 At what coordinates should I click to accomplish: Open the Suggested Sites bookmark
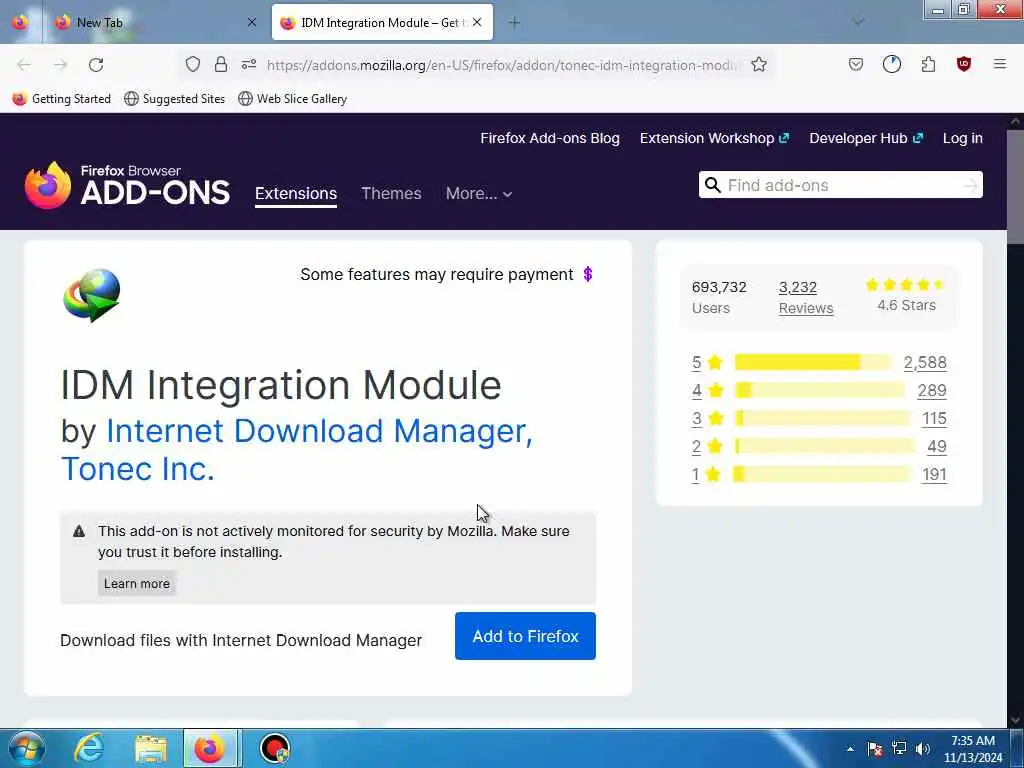pos(174,99)
